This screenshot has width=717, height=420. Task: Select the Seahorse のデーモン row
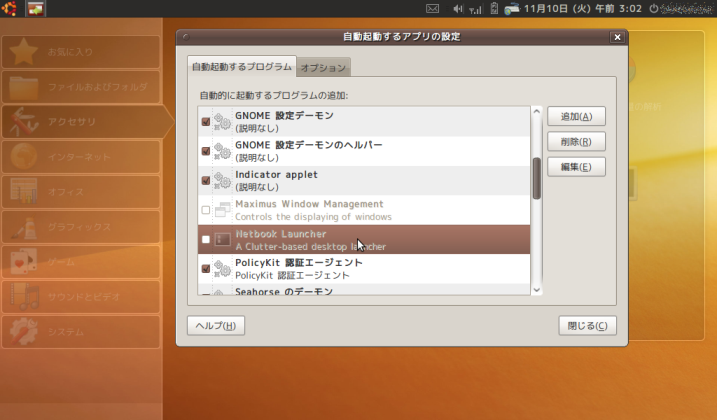pyautogui.click(x=364, y=290)
